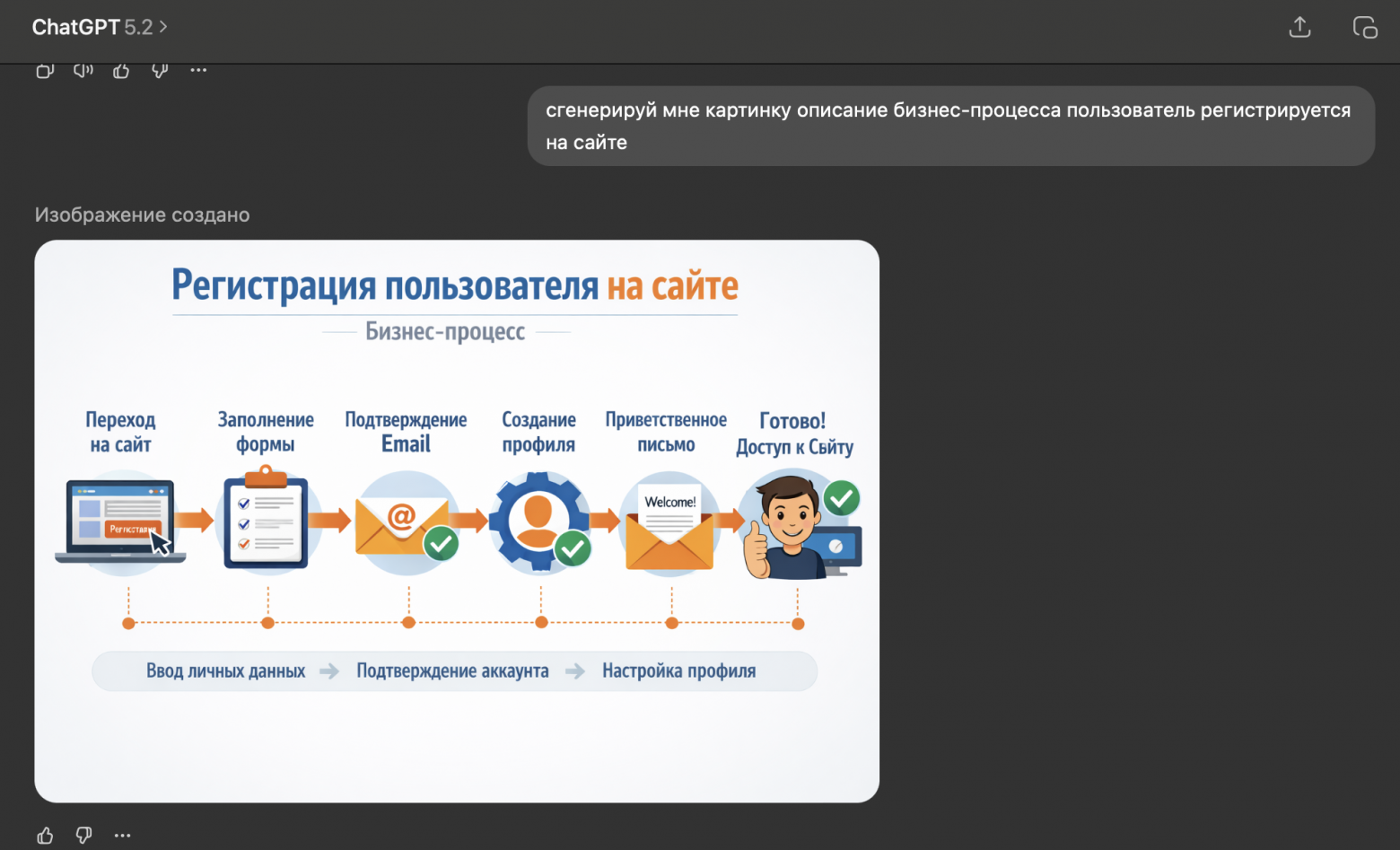Click the image title "Регистрация пользователя на сайте"
The height and width of the screenshot is (850, 1400).
[x=454, y=285]
